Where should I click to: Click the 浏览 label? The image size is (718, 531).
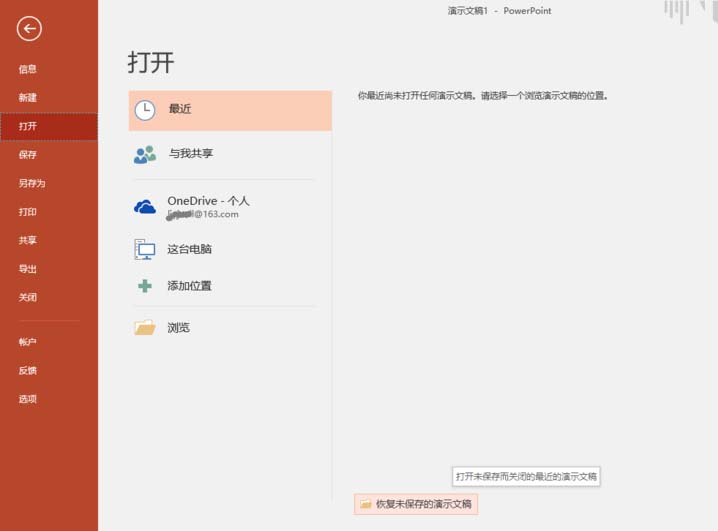click(179, 328)
